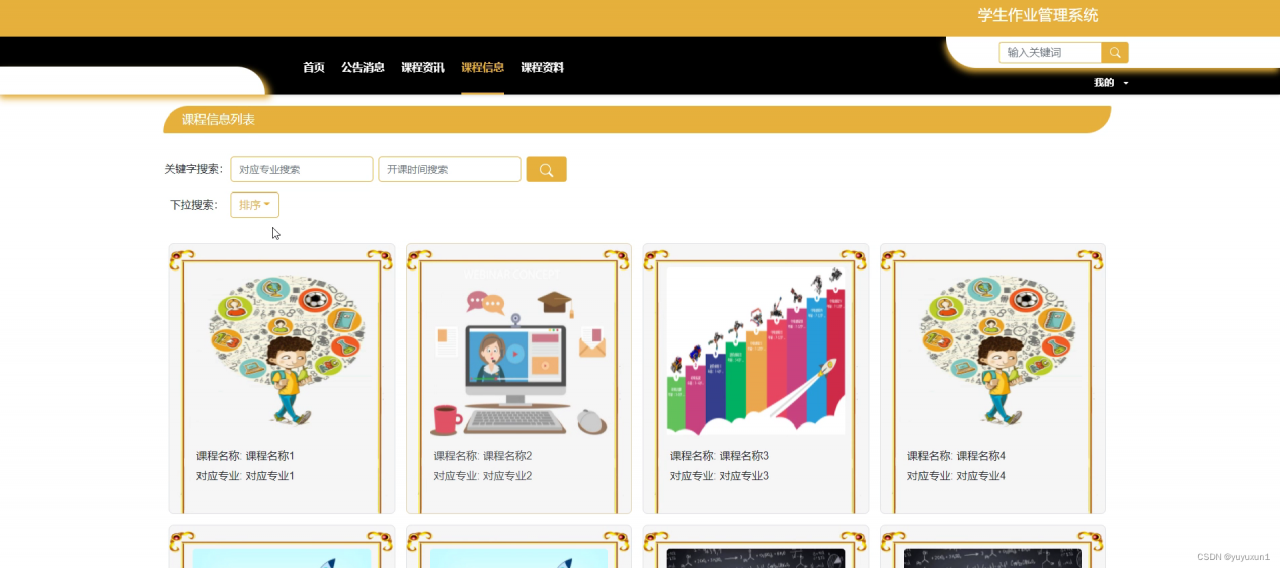This screenshot has height=568, width=1280.
Task: Open the 排序 sort dropdown
Action: [x=254, y=205]
